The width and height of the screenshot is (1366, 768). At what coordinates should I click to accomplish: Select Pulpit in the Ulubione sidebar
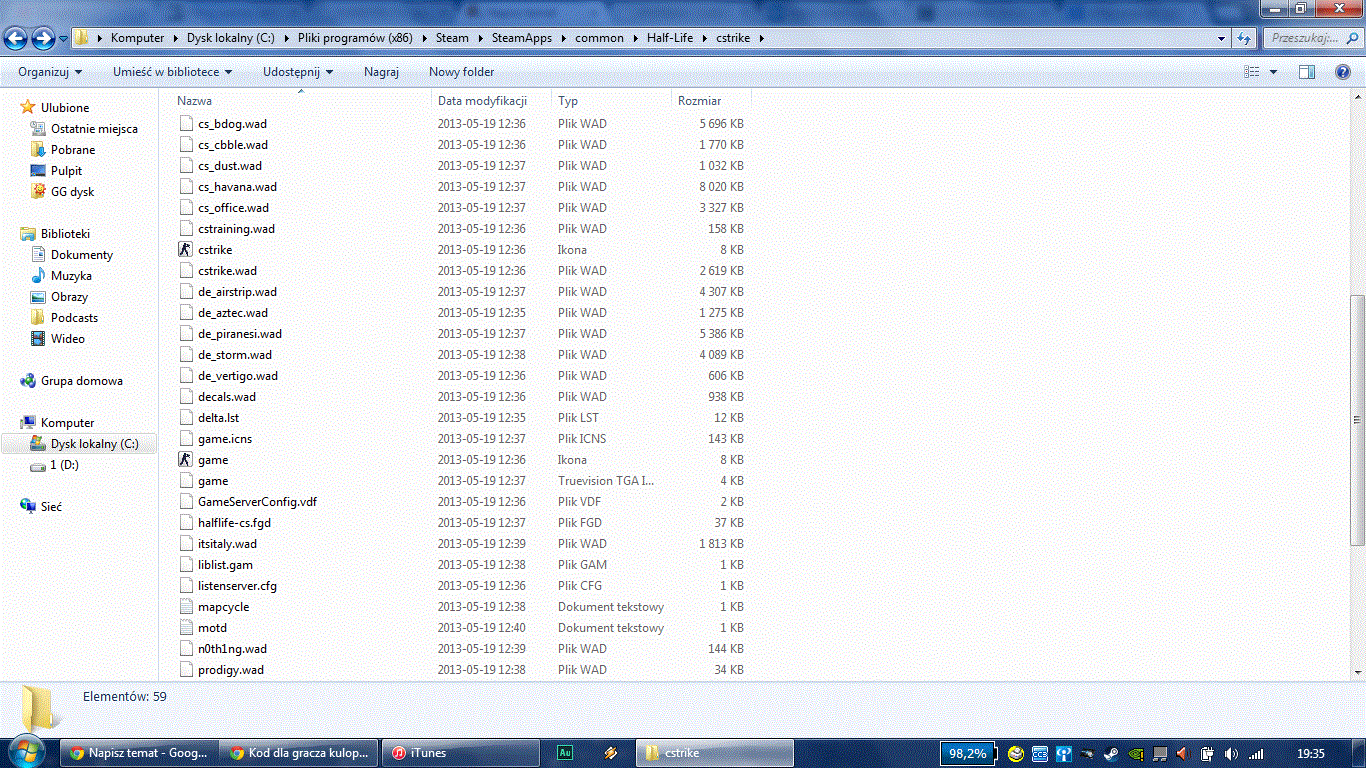pyautogui.click(x=66, y=171)
